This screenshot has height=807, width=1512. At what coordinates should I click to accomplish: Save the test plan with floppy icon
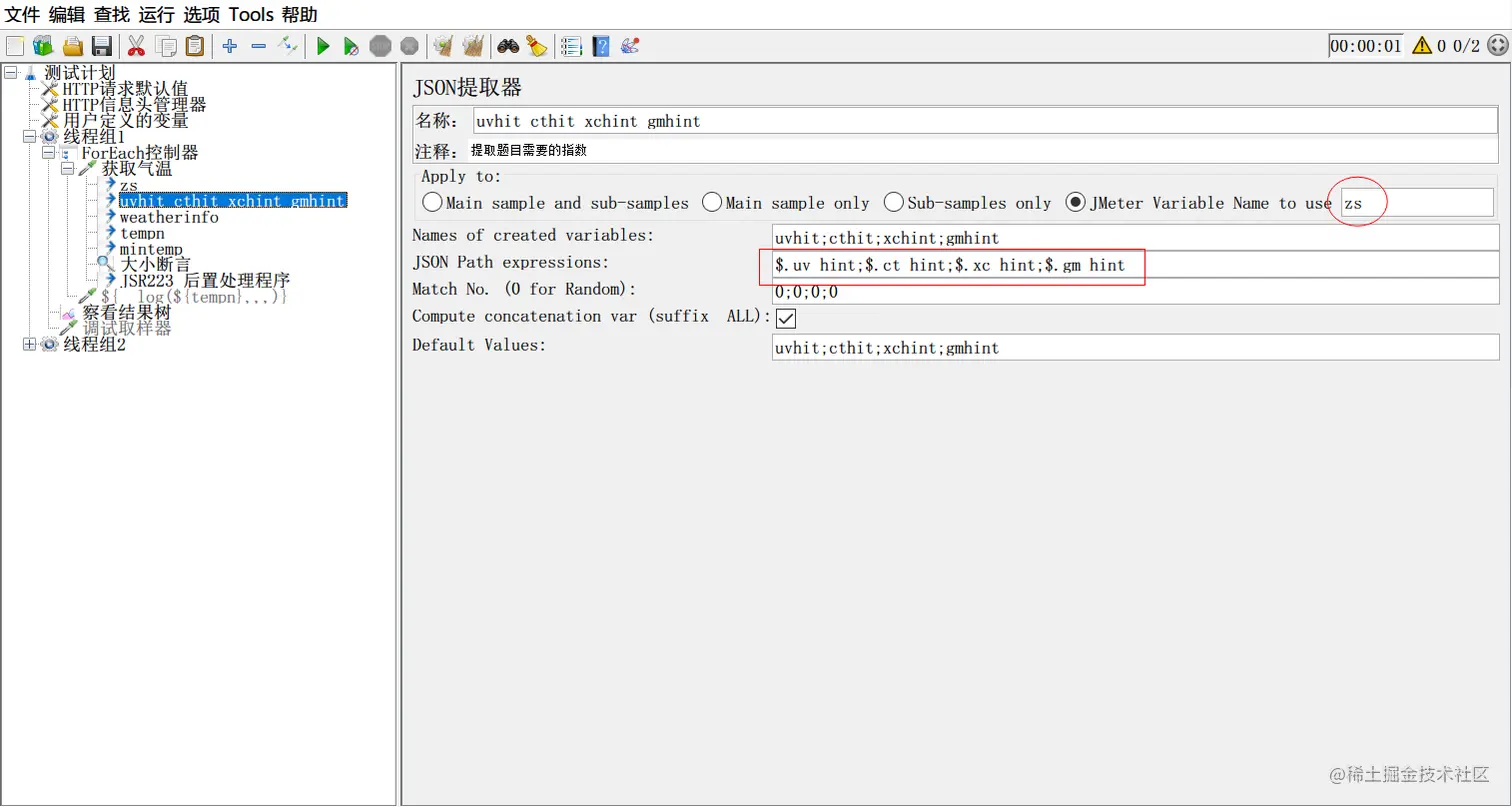tap(101, 46)
